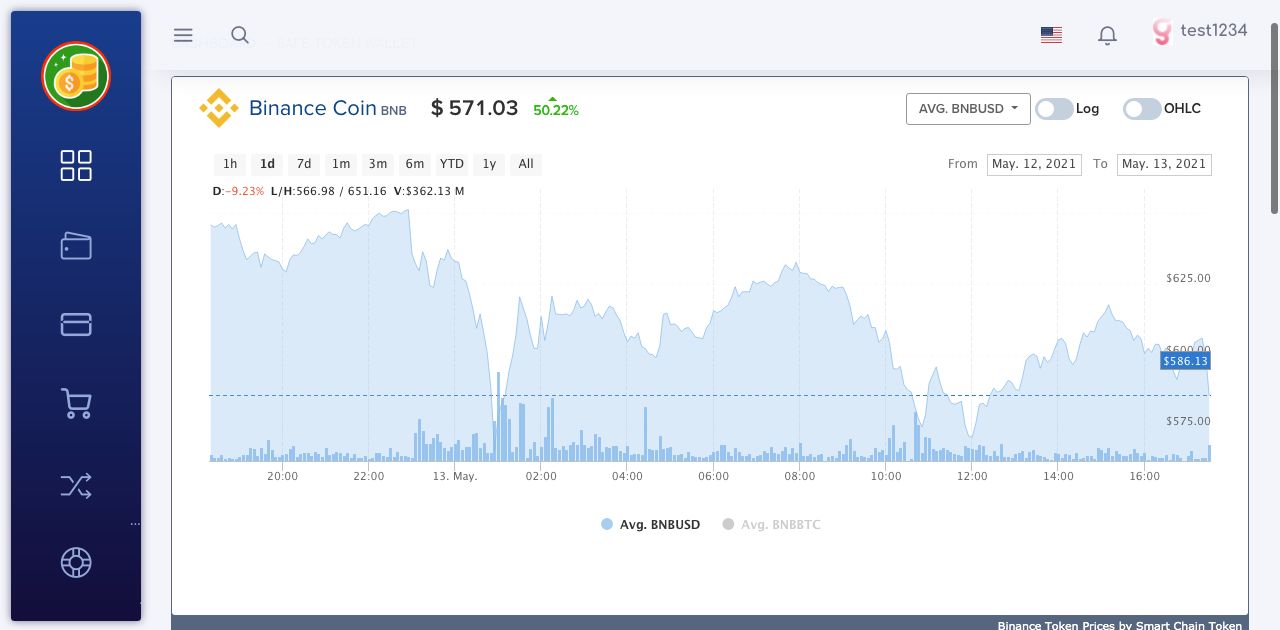The width and height of the screenshot is (1280, 630).
Task: Click the All range button
Action: click(x=526, y=164)
